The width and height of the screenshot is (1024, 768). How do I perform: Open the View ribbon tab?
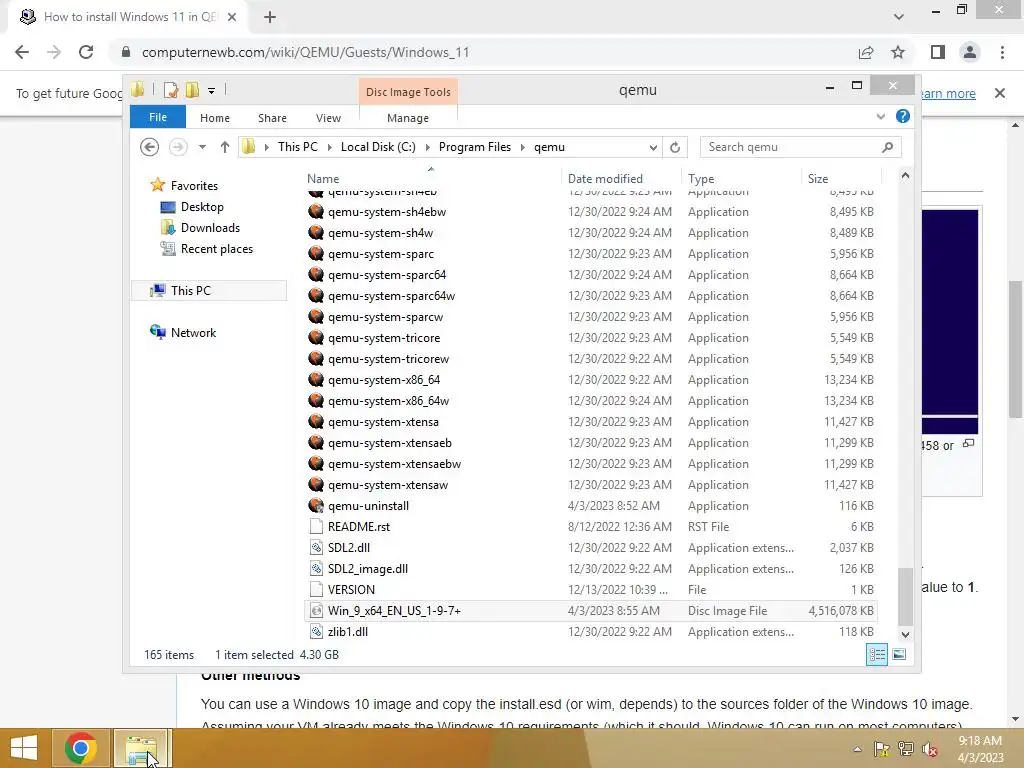click(x=328, y=118)
